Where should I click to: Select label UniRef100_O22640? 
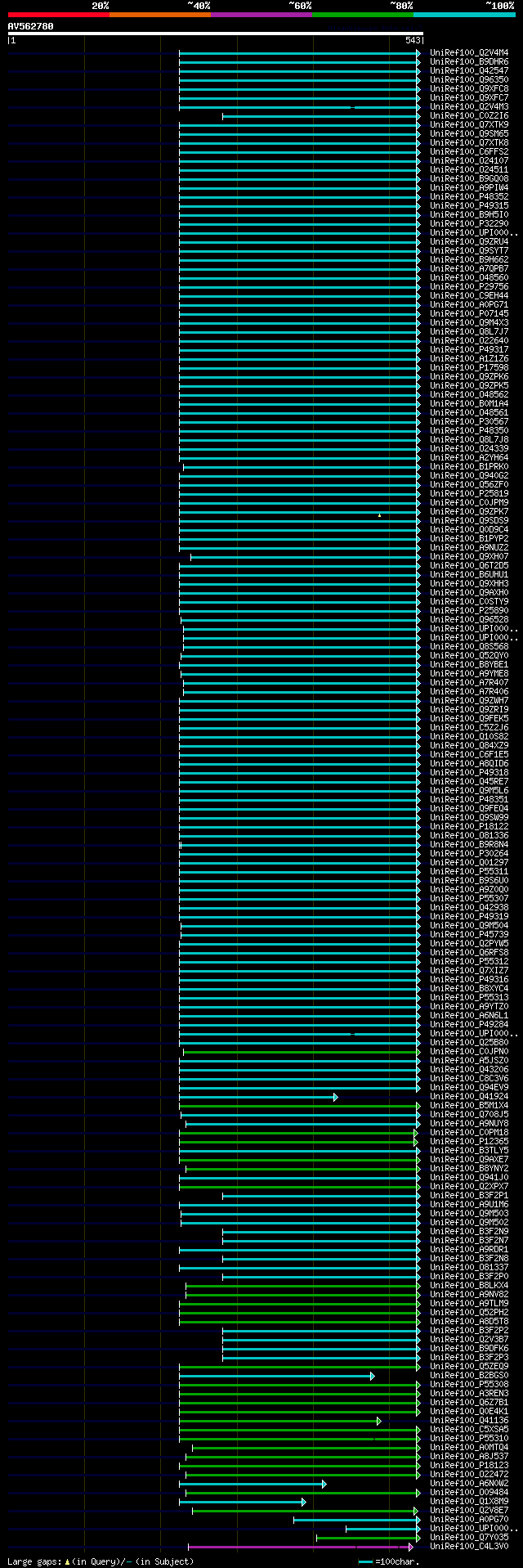(469, 340)
